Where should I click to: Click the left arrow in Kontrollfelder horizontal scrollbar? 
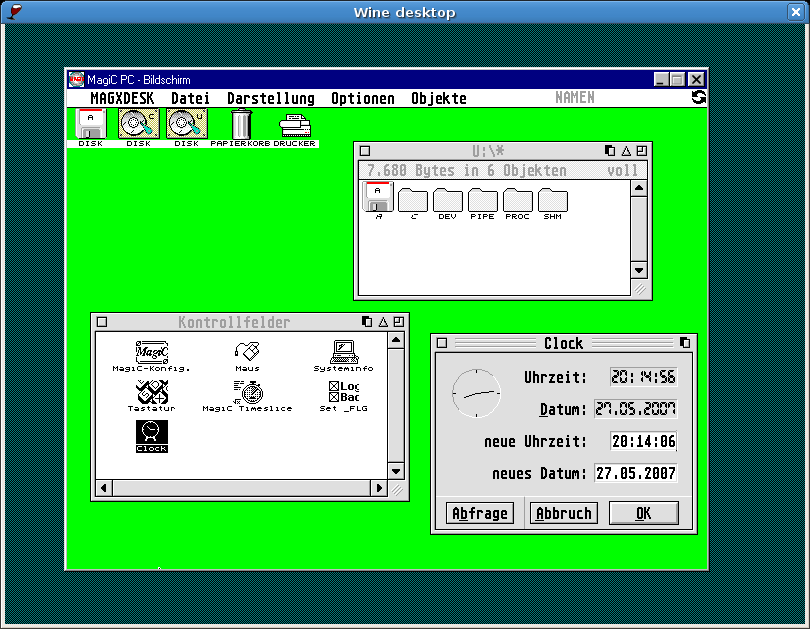pos(104,488)
